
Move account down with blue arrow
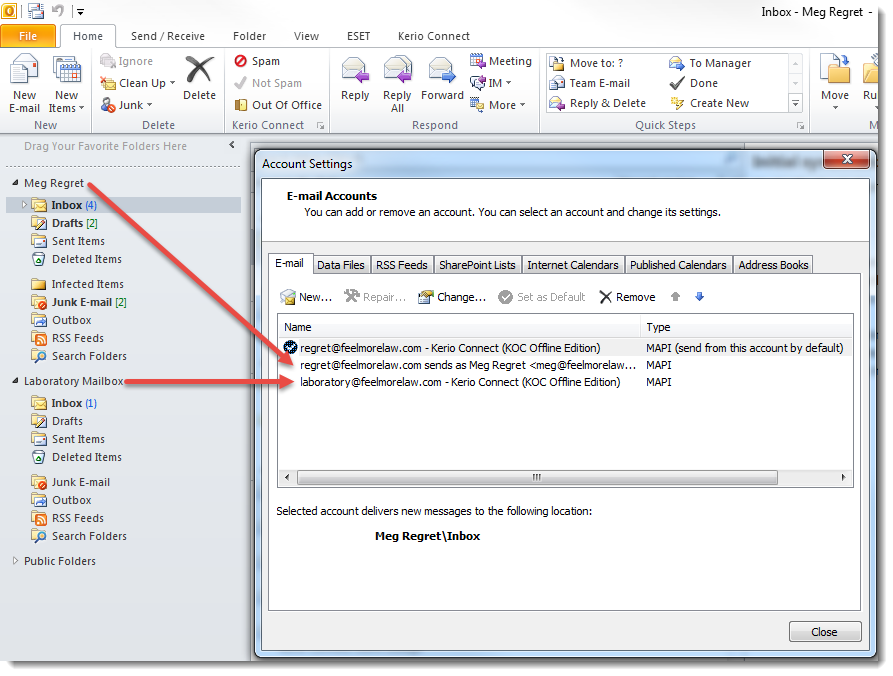[700, 297]
